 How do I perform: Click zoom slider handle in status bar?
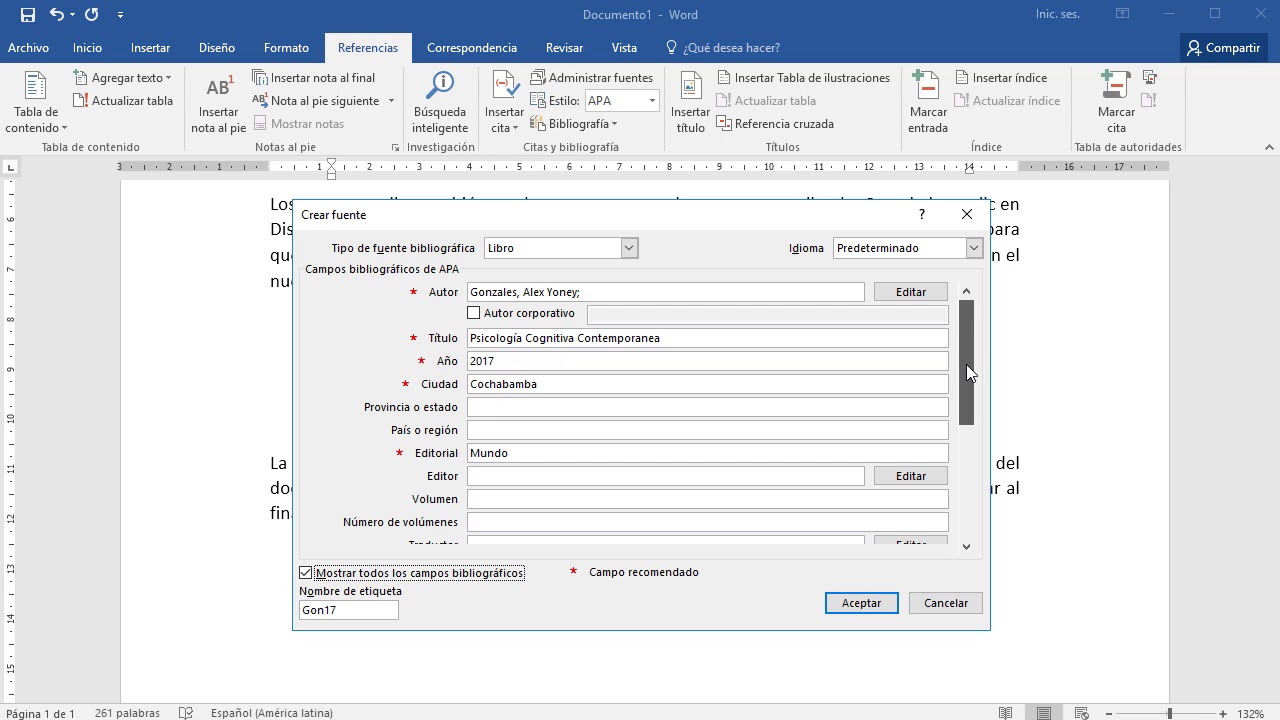tap(1169, 714)
